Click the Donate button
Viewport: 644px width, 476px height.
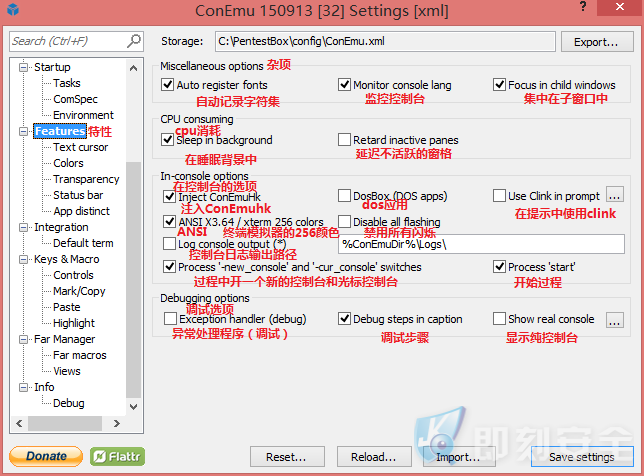click(46, 456)
